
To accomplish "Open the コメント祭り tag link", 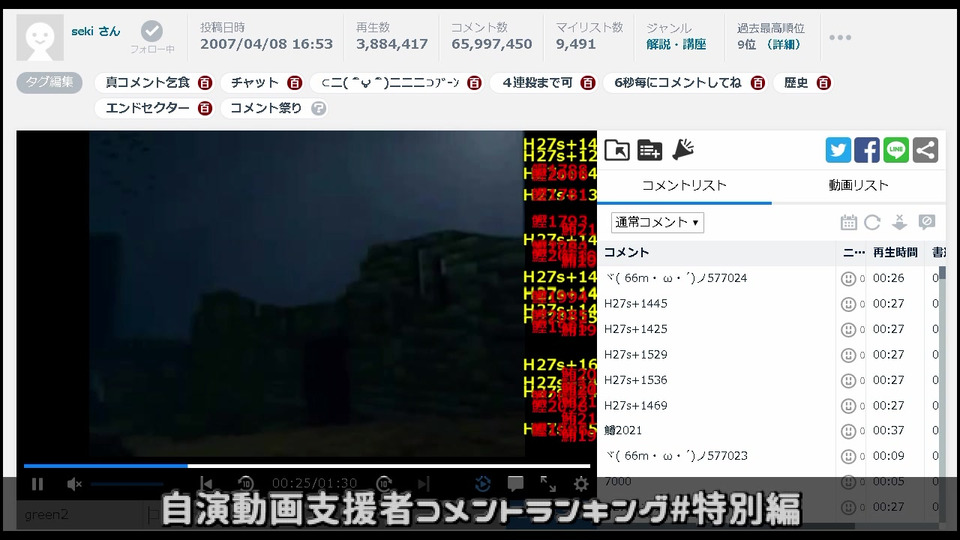I will click(266, 108).
